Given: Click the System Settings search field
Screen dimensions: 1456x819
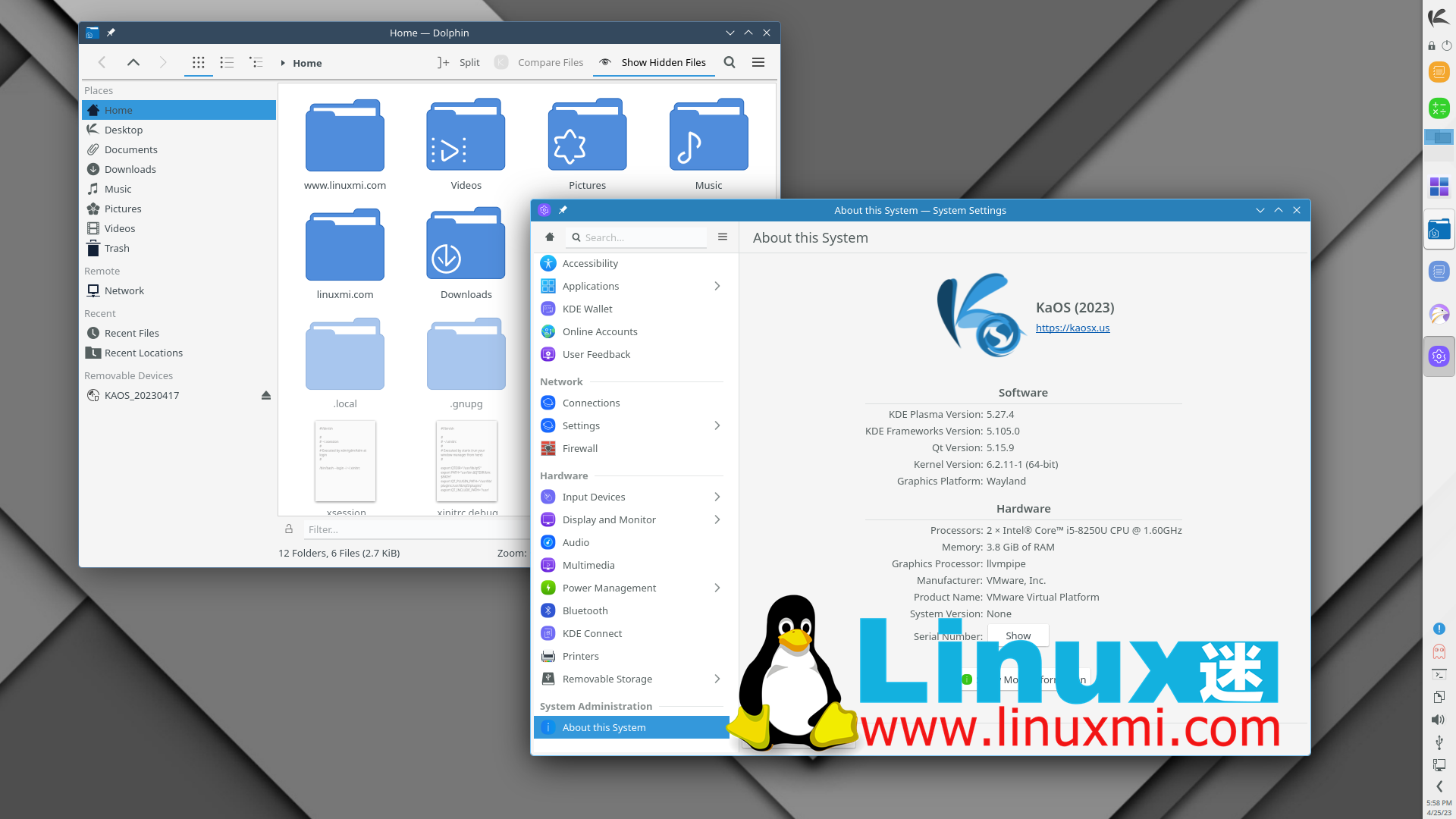Looking at the screenshot, I should [637, 237].
